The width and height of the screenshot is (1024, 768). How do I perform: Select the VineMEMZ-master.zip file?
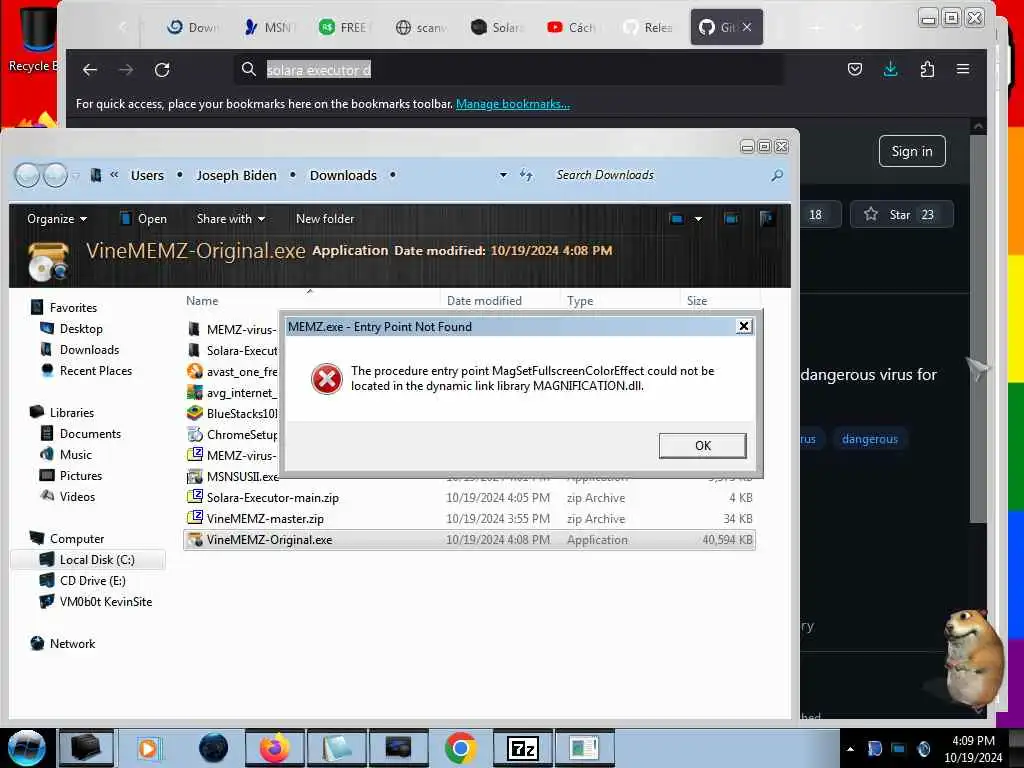264,519
